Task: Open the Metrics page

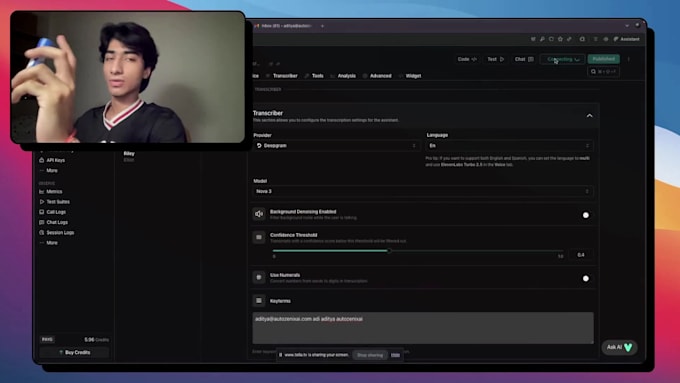Action: 51,191
